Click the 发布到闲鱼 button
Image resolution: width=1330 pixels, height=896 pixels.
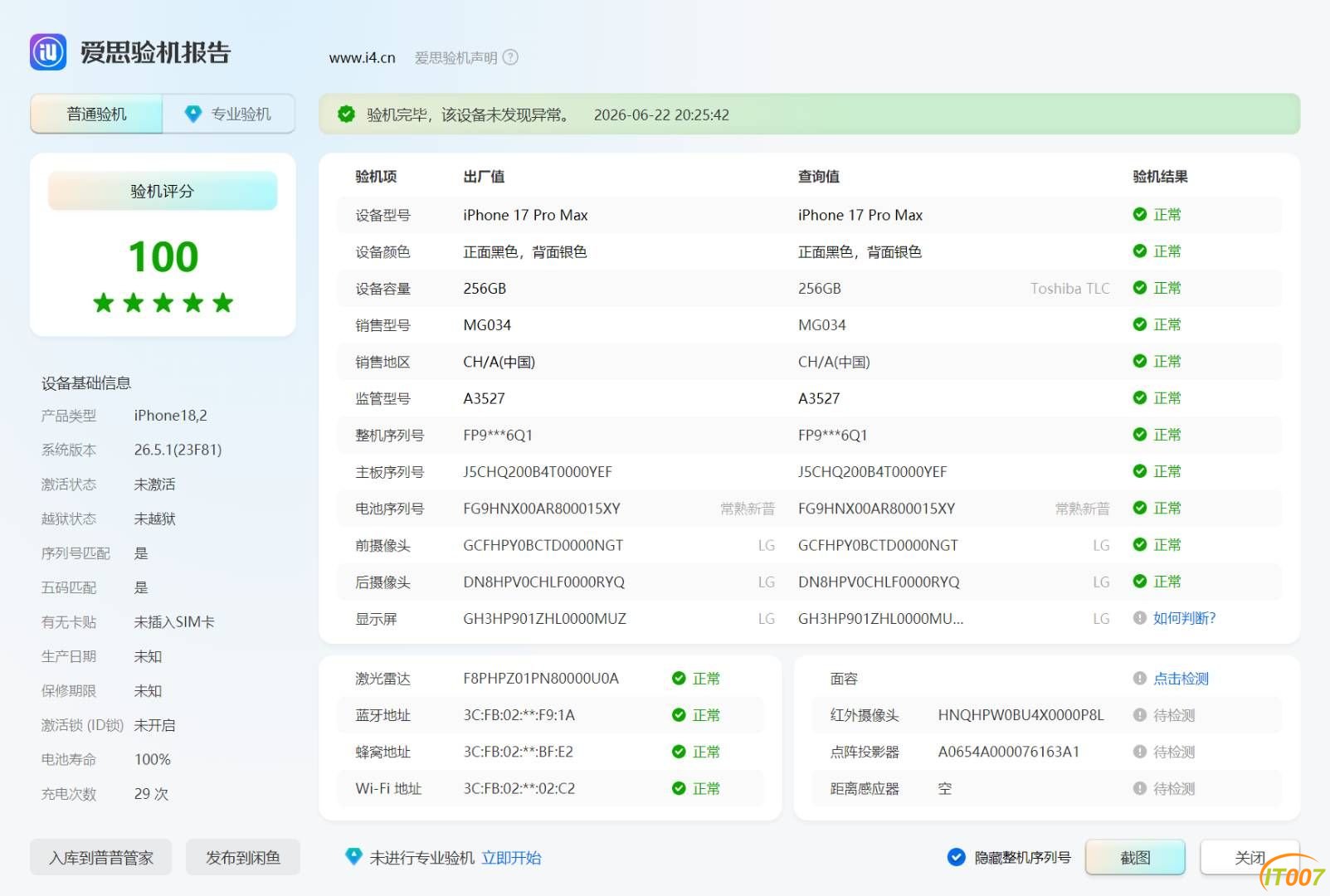(243, 857)
